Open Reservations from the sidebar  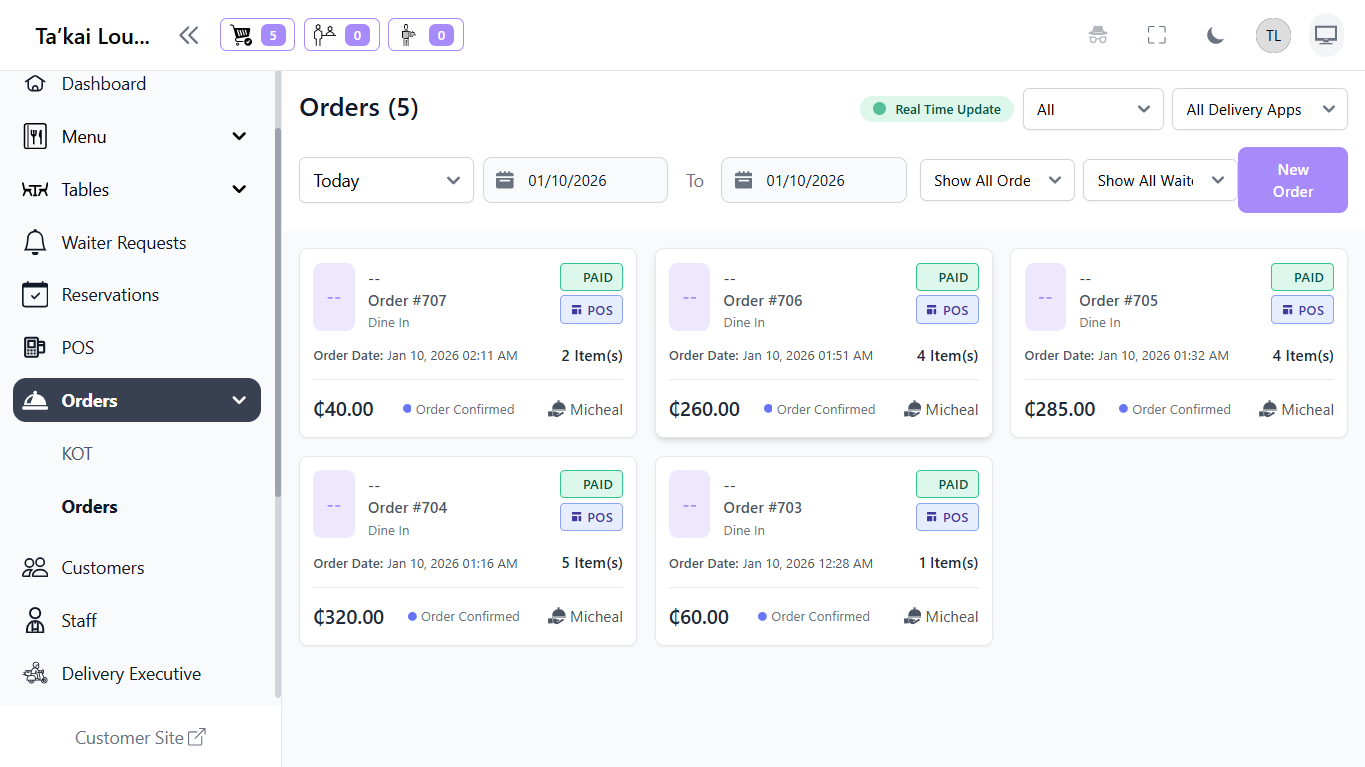click(110, 295)
